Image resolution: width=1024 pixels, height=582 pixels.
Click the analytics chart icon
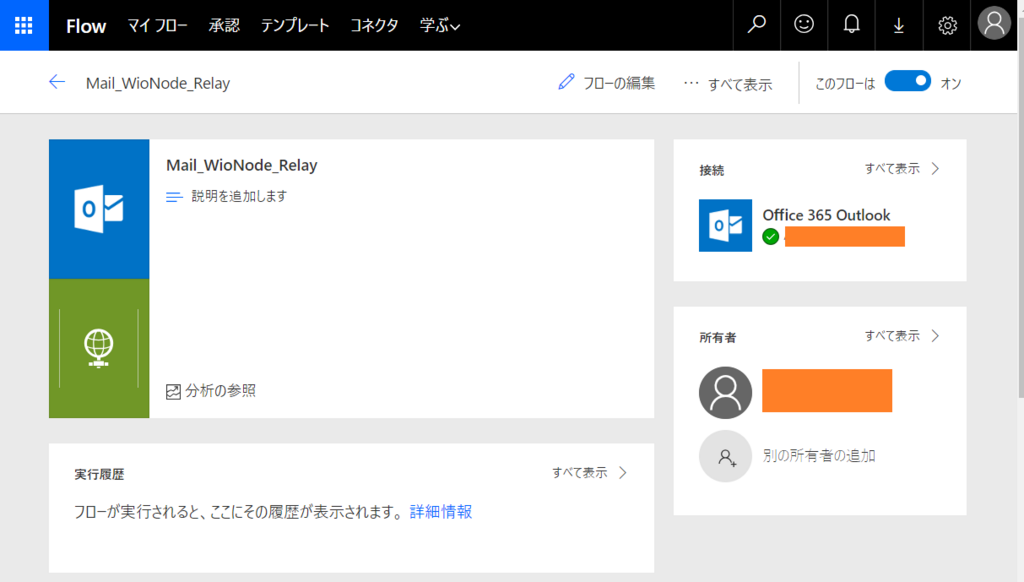(173, 391)
